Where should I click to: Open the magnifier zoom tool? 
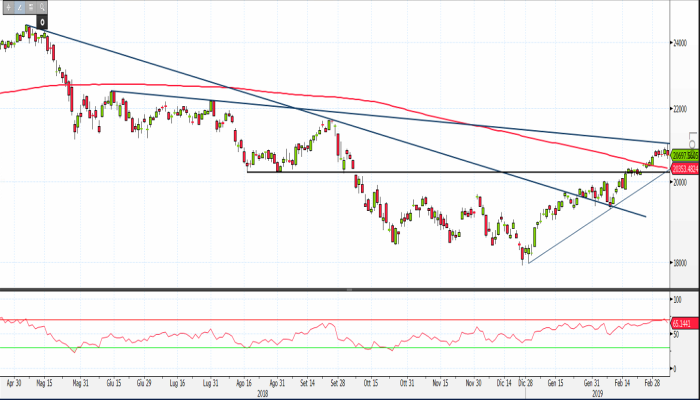(x=44, y=7)
